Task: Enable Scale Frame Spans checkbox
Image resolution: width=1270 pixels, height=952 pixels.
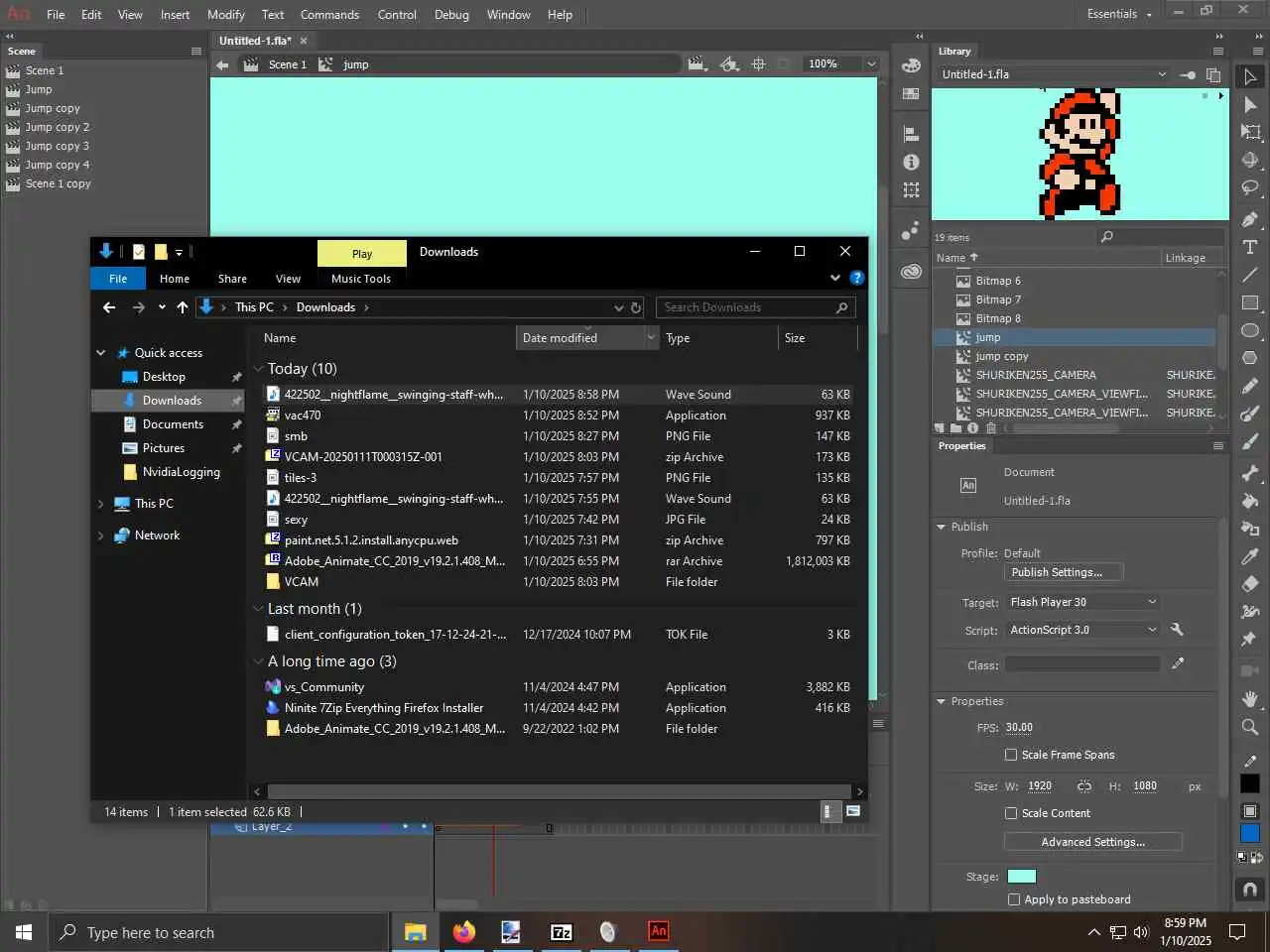Action: point(1011,755)
